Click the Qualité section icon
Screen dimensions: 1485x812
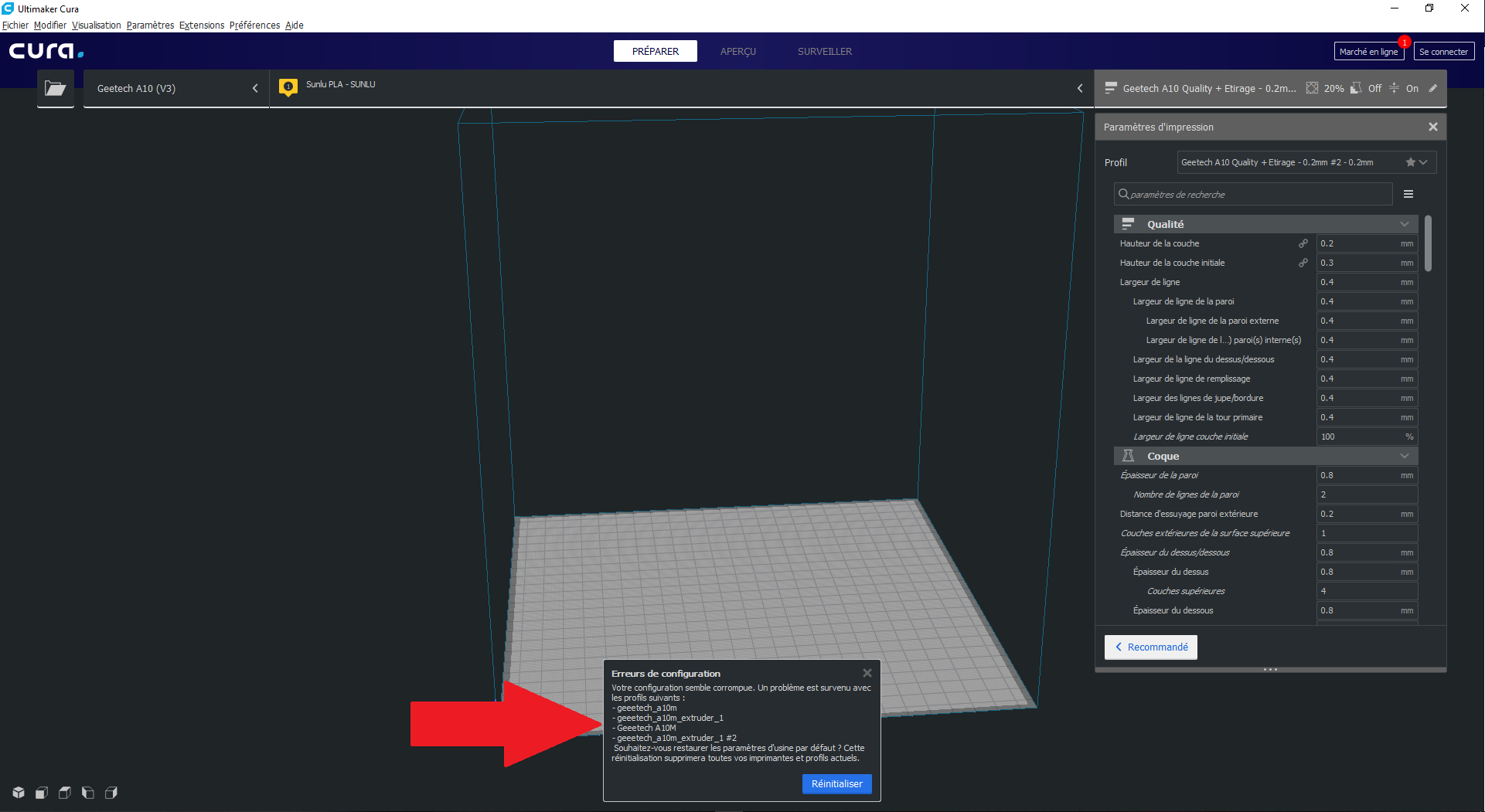[x=1128, y=224]
